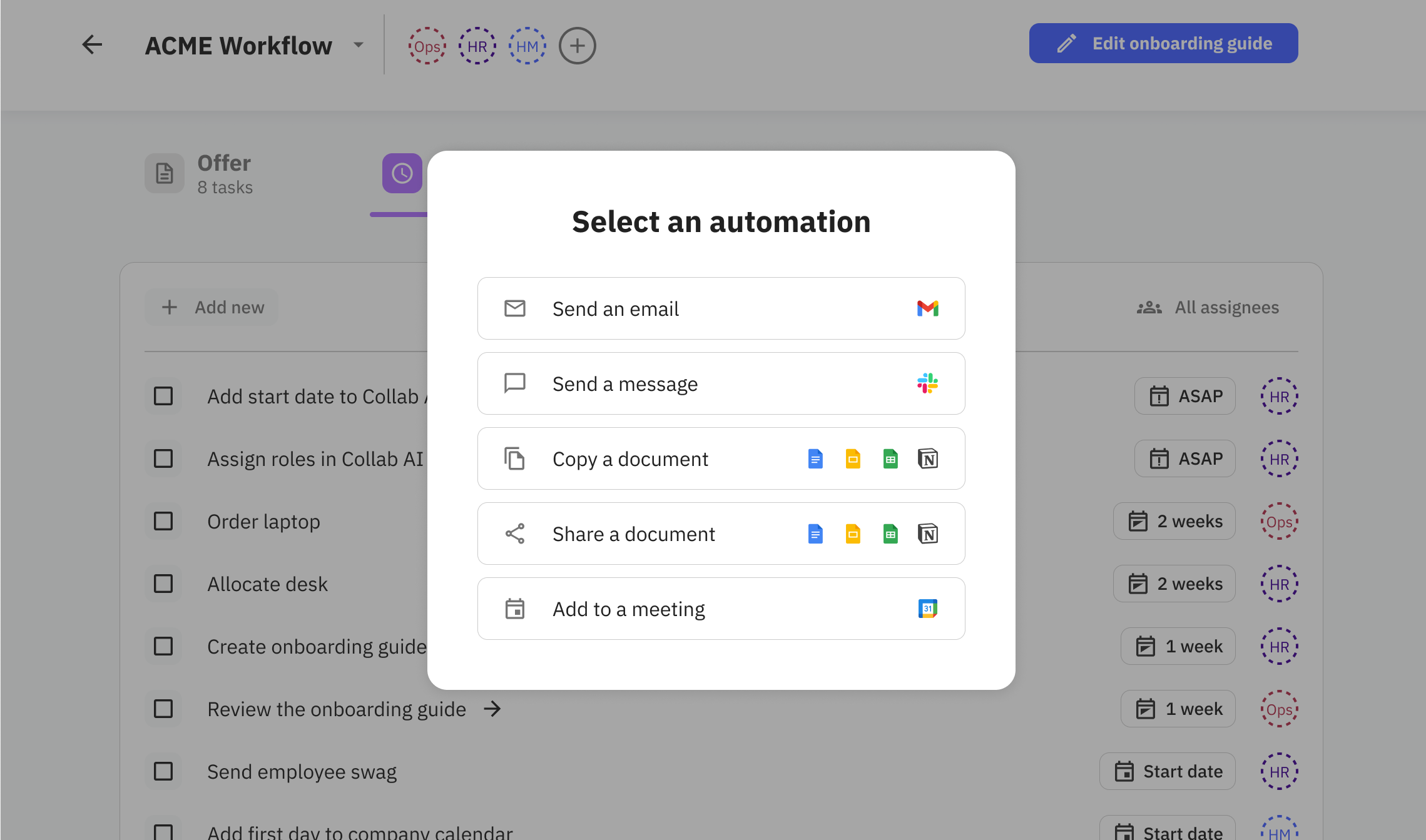Image resolution: width=1426 pixels, height=840 pixels.
Task: Click the back arrow icon
Action: coord(92,44)
